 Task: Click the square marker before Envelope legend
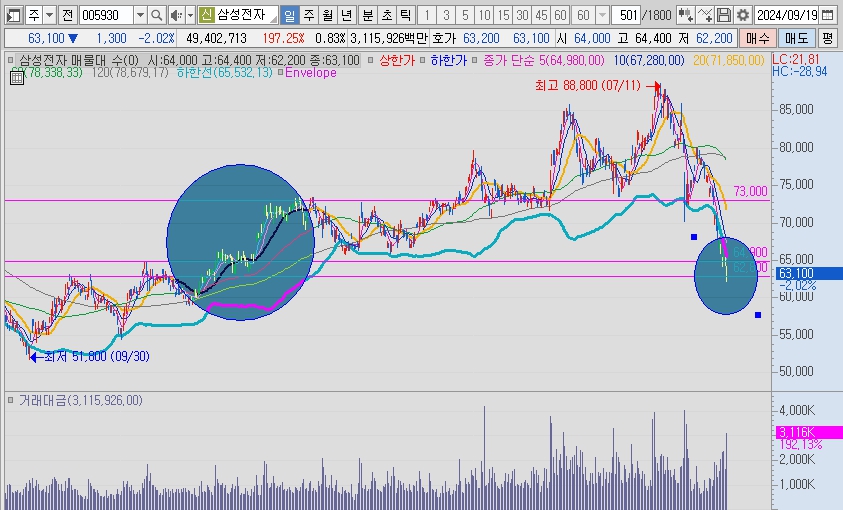click(280, 73)
